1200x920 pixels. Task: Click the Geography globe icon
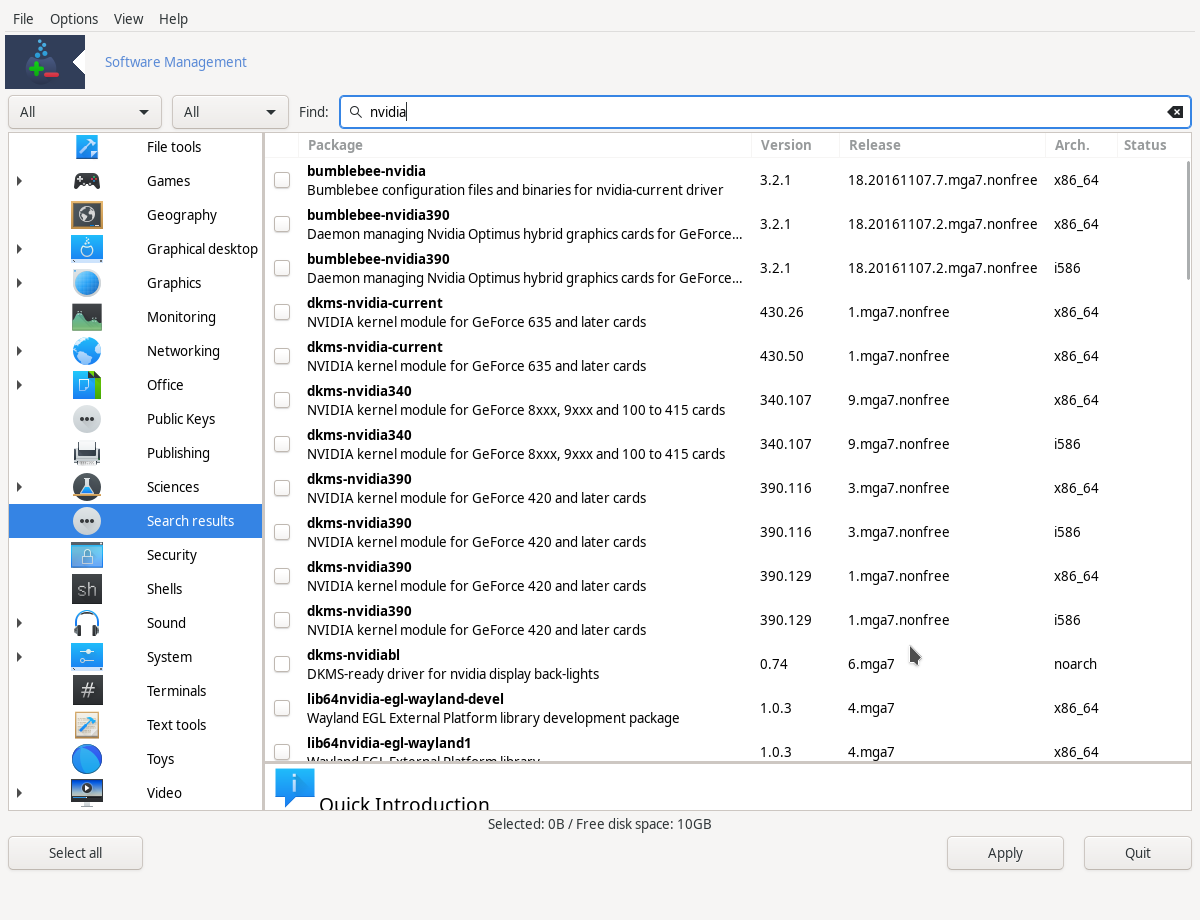tap(87, 215)
